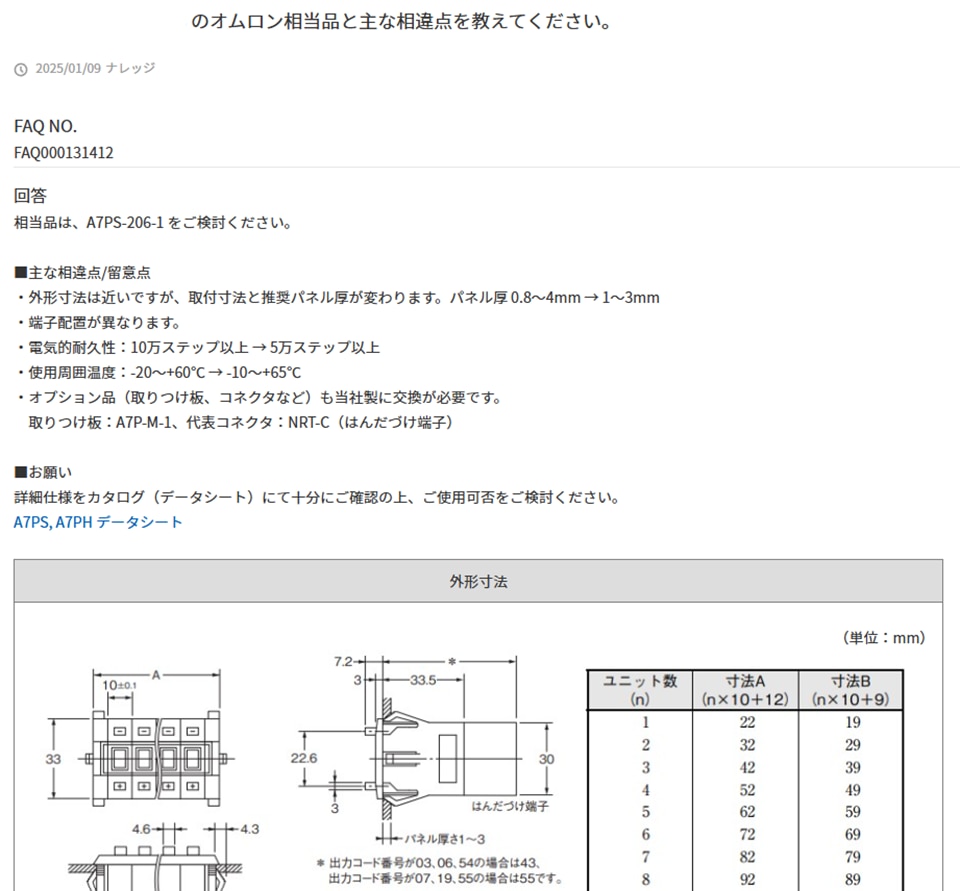The height and width of the screenshot is (891, 960).
Task: Click the FAQ number FAQ000131412
Action: click(x=63, y=153)
